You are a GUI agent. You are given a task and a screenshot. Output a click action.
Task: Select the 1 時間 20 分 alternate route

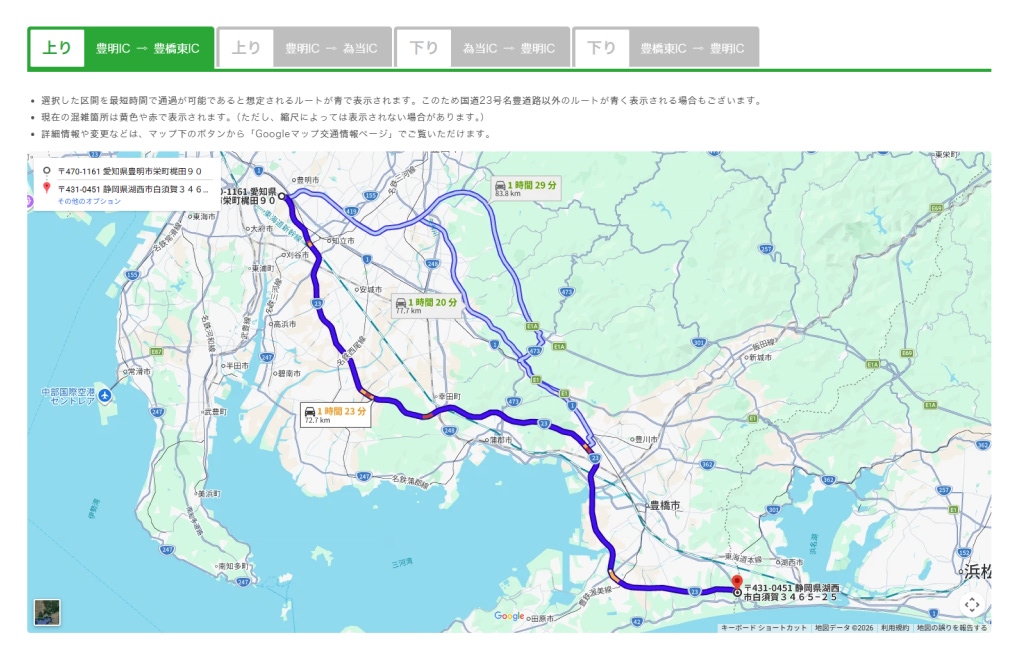click(427, 305)
